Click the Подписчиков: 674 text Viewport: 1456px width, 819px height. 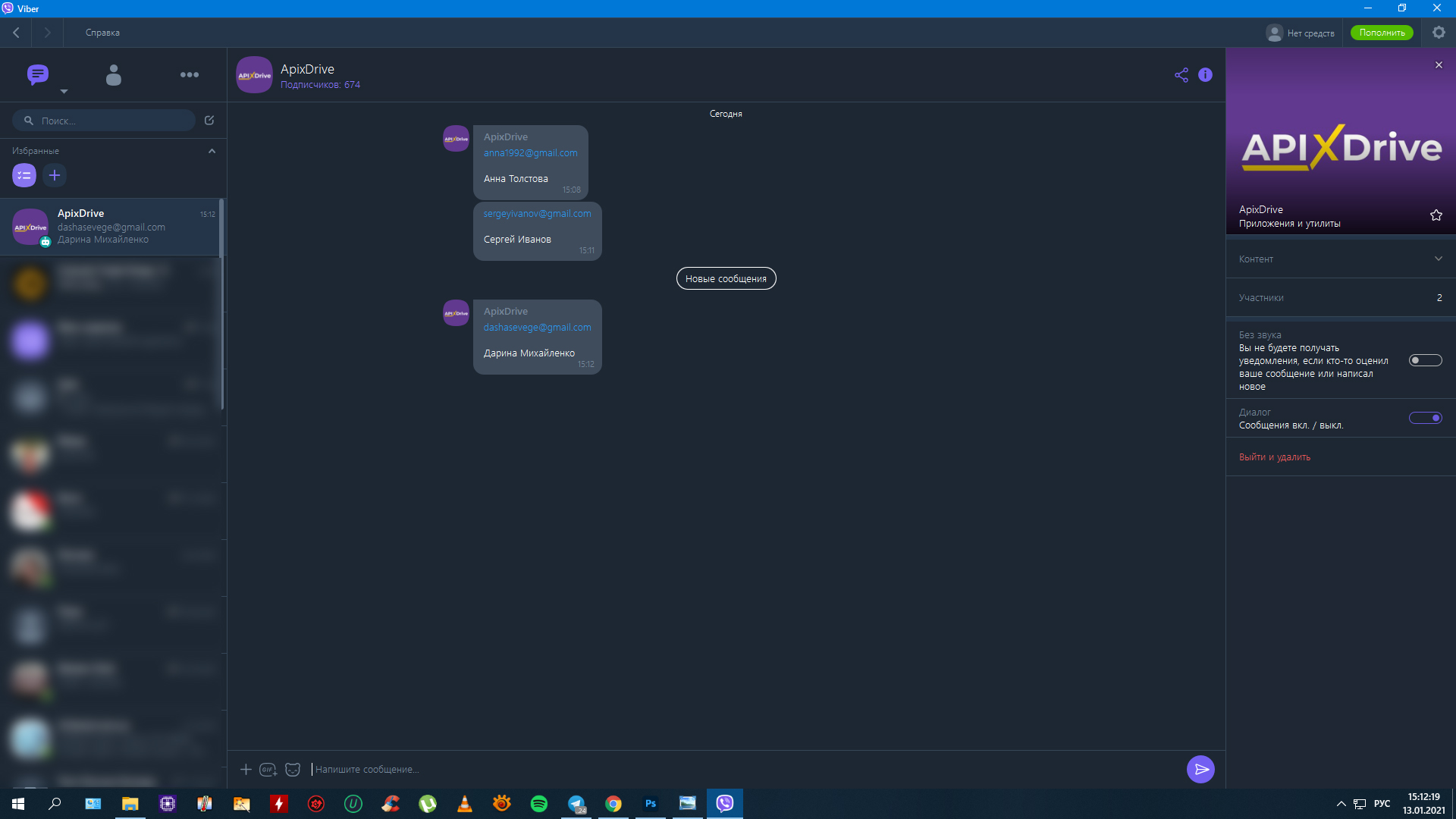[320, 85]
